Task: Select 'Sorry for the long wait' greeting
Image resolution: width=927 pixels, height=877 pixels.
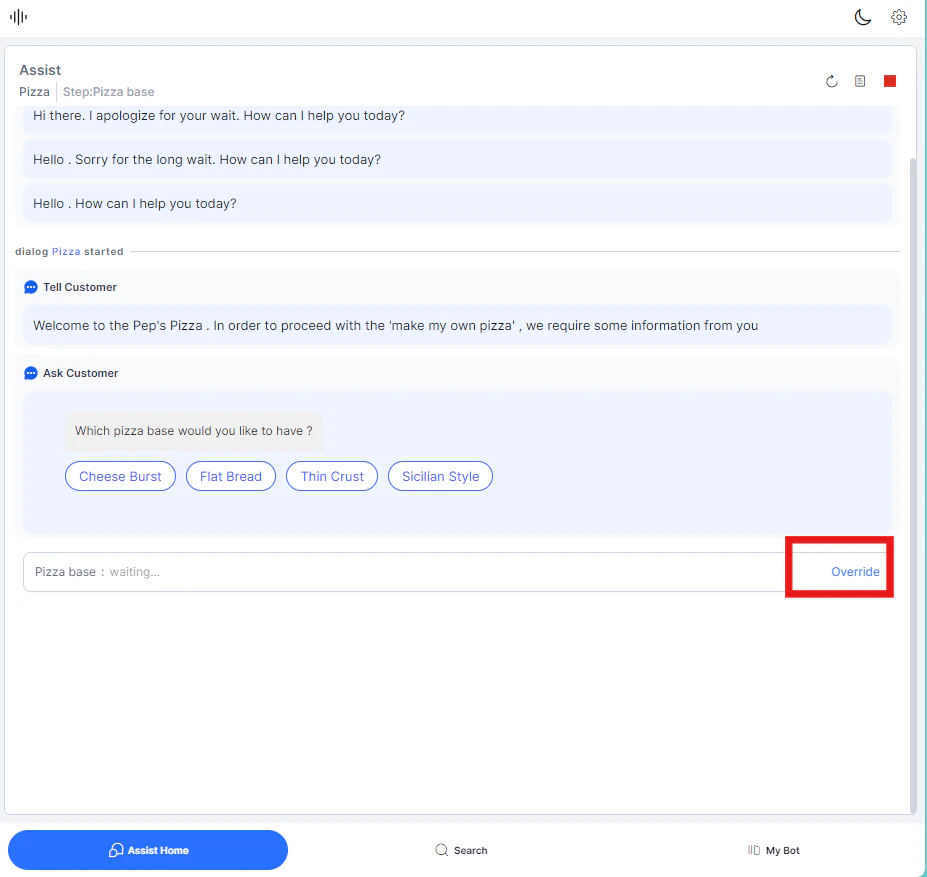Action: [x=457, y=159]
